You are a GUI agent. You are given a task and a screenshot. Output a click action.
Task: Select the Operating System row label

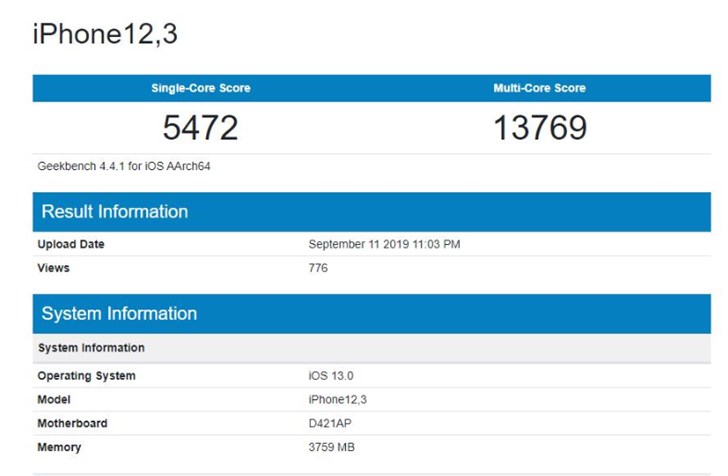coord(86,376)
